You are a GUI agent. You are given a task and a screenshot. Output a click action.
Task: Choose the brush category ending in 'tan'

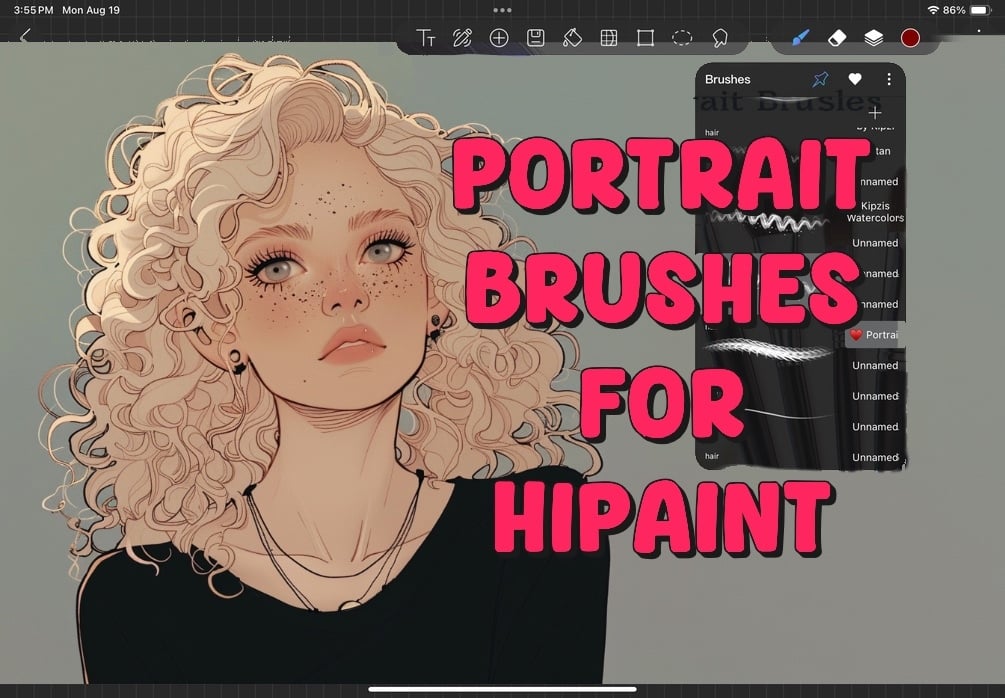click(x=882, y=151)
